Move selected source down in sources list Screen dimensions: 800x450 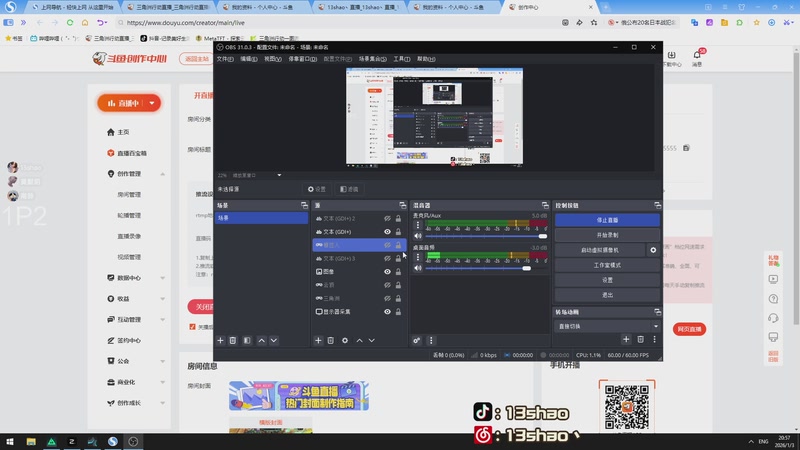372,340
